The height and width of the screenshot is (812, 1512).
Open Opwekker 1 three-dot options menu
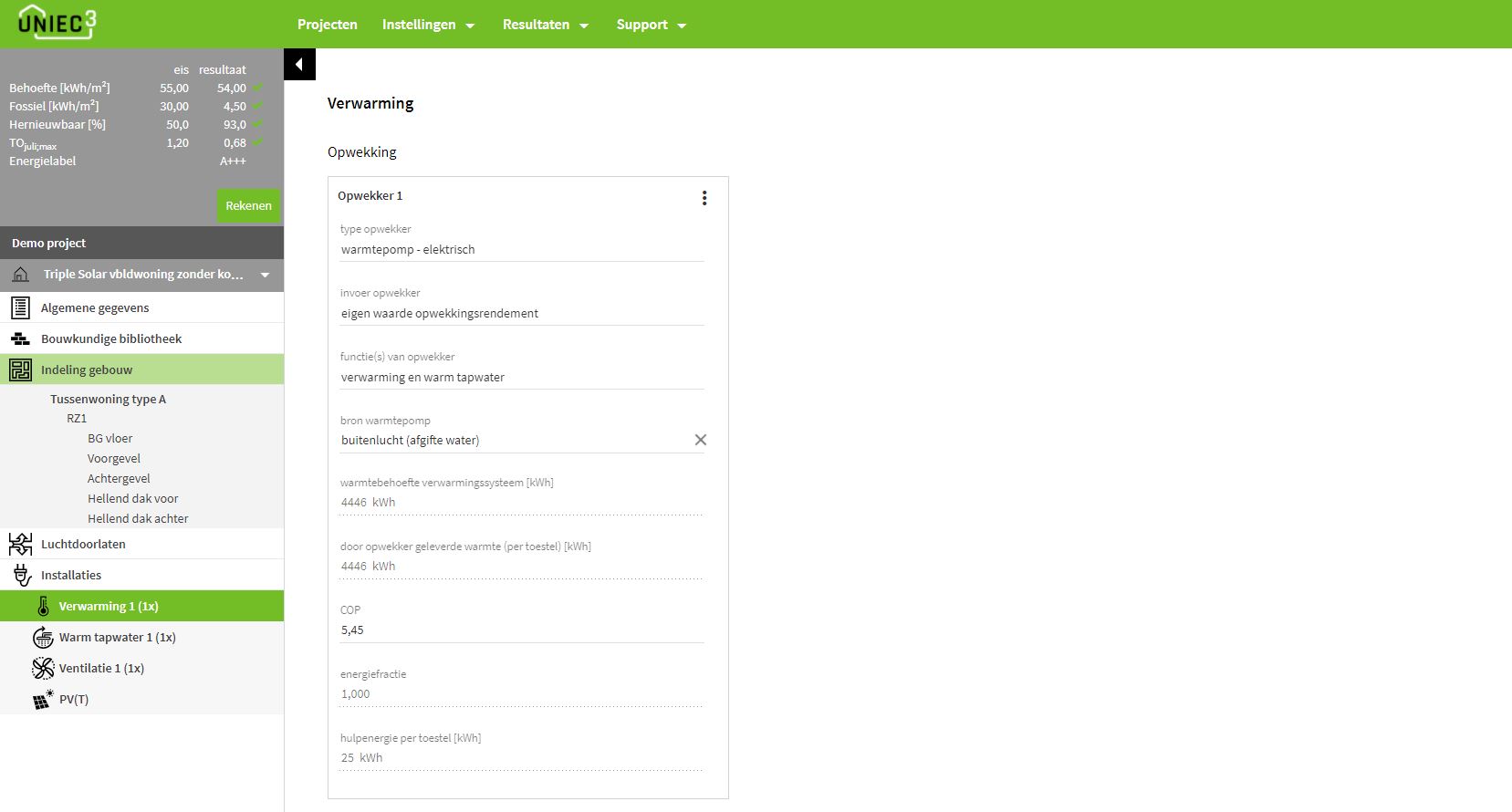click(x=704, y=198)
